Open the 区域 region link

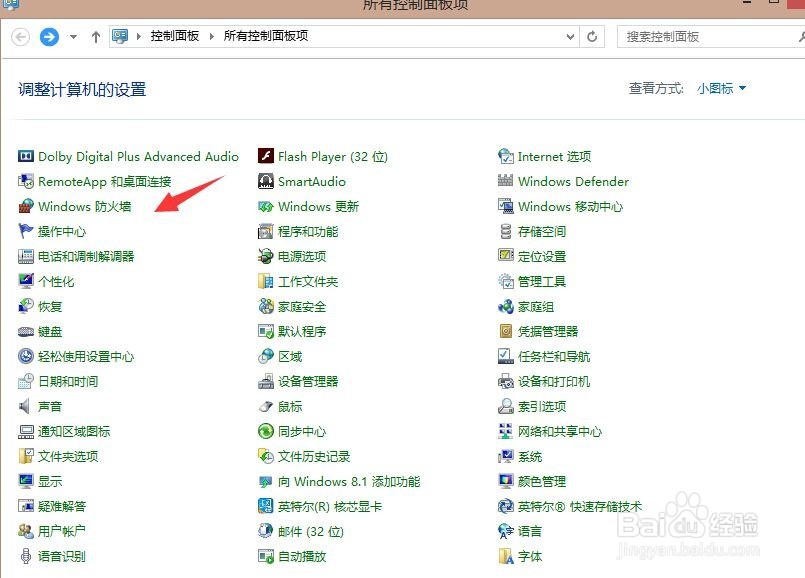pos(290,357)
